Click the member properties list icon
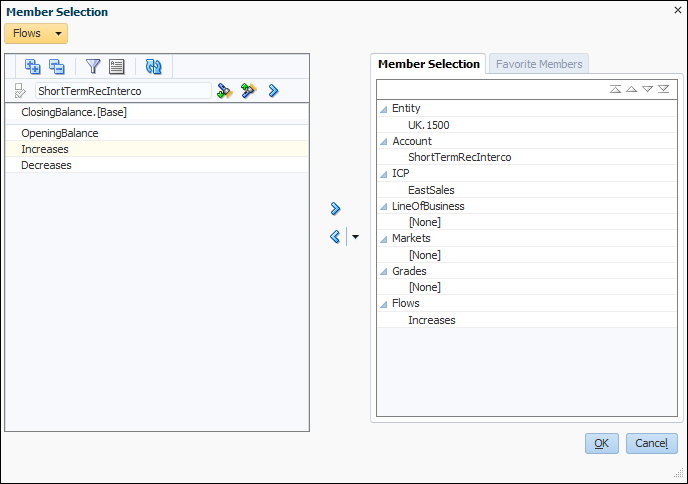 pyautogui.click(x=117, y=67)
